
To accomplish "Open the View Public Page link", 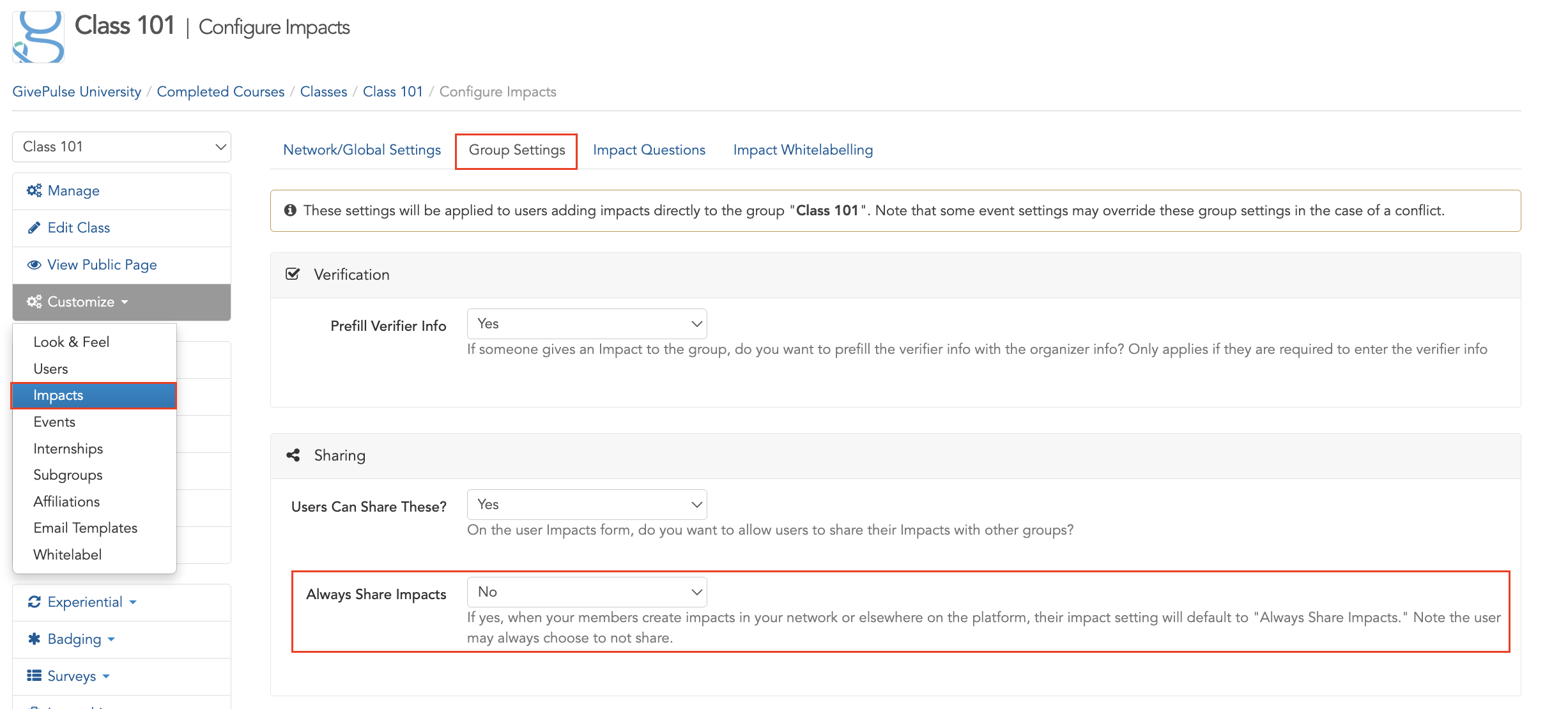I will [x=121, y=265].
